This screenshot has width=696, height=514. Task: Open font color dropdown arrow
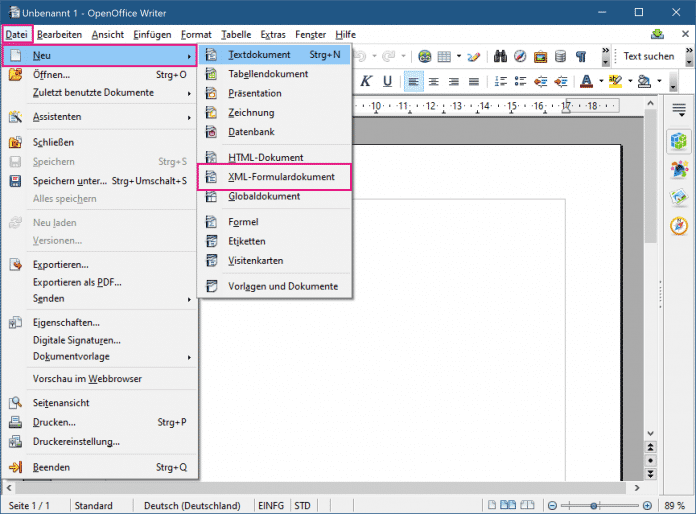603,81
